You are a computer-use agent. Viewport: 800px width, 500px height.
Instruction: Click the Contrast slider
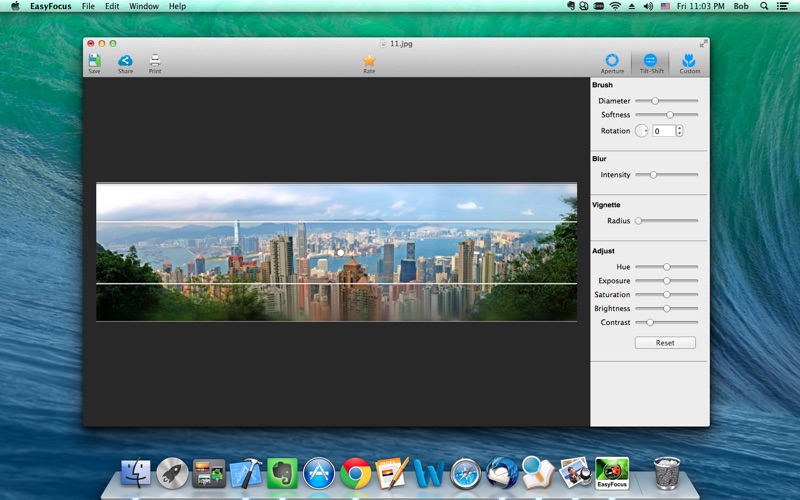coord(666,322)
